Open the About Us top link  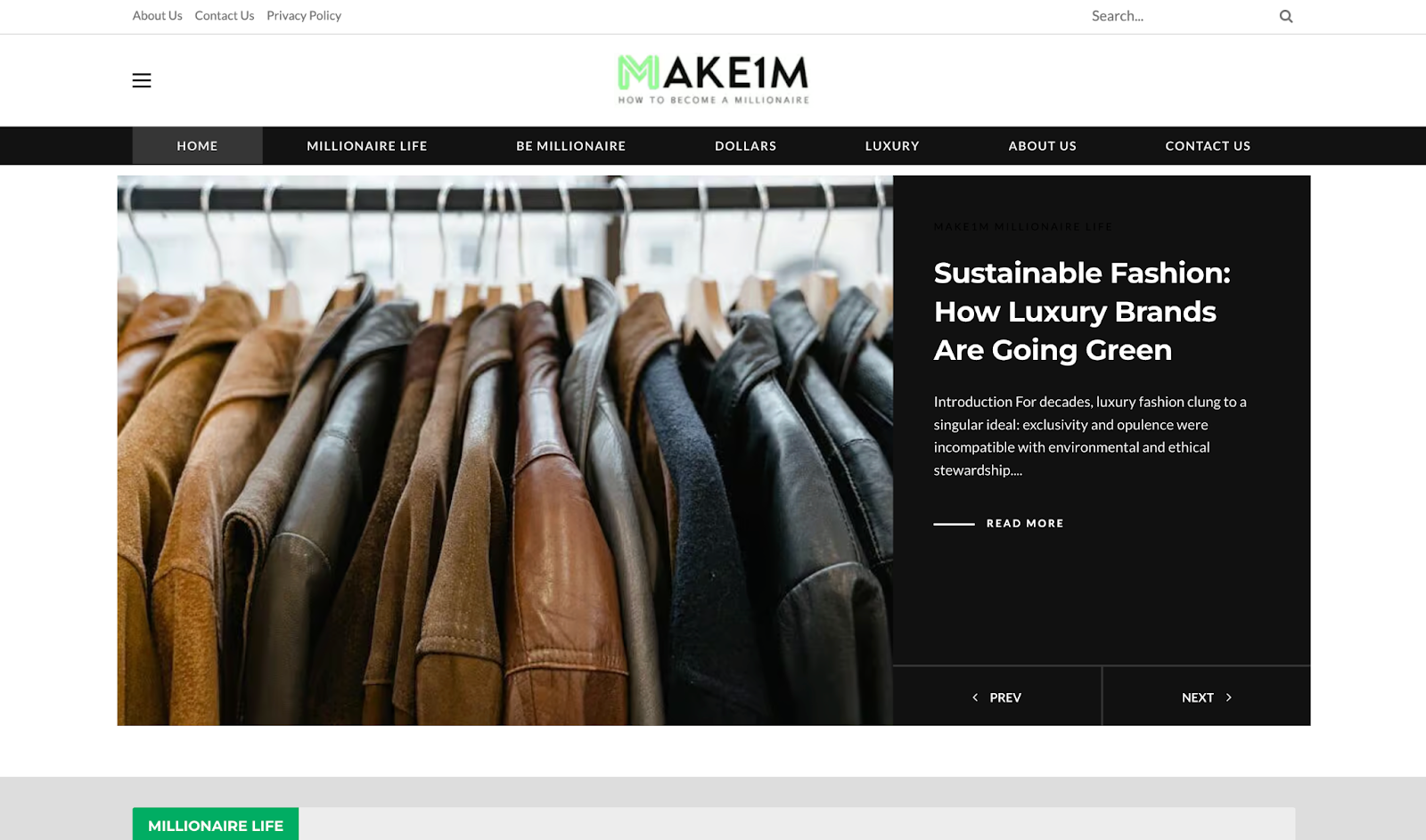click(158, 16)
